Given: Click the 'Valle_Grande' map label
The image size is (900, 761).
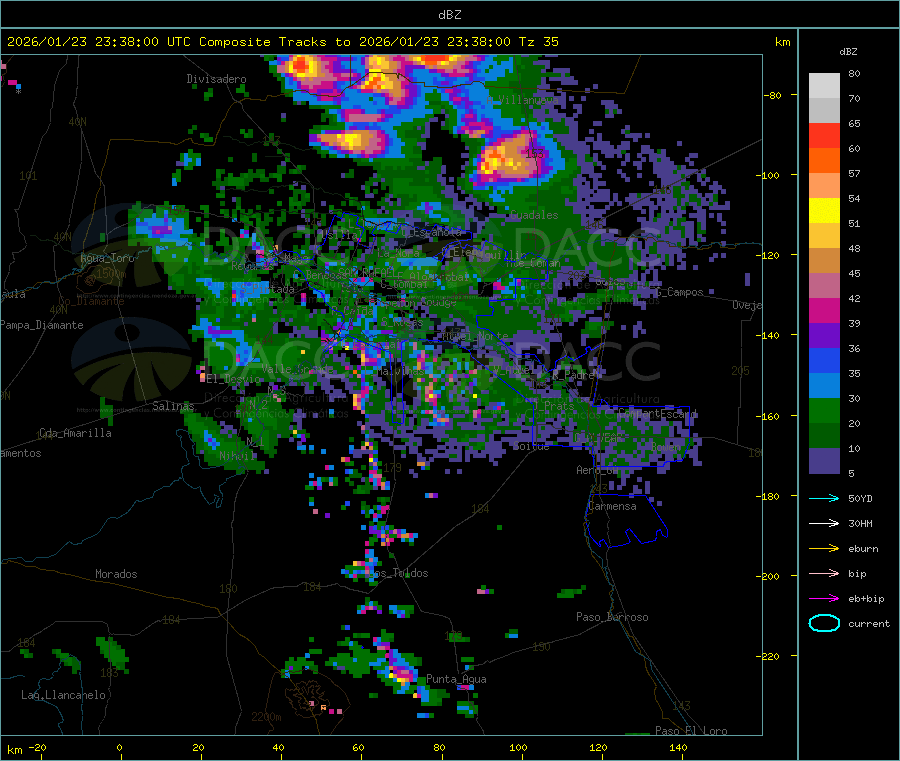Looking at the screenshot, I should 297,369.
